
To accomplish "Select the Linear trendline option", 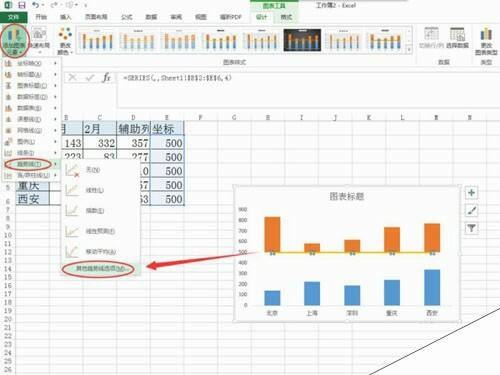I will tap(99, 190).
